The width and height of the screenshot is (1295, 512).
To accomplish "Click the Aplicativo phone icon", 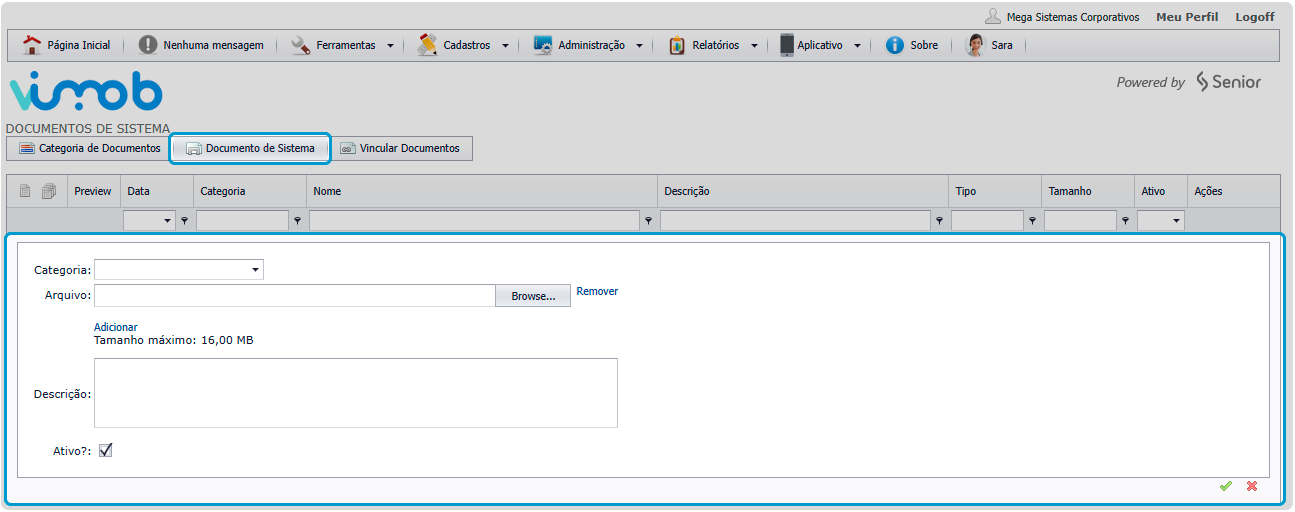I will coord(787,45).
